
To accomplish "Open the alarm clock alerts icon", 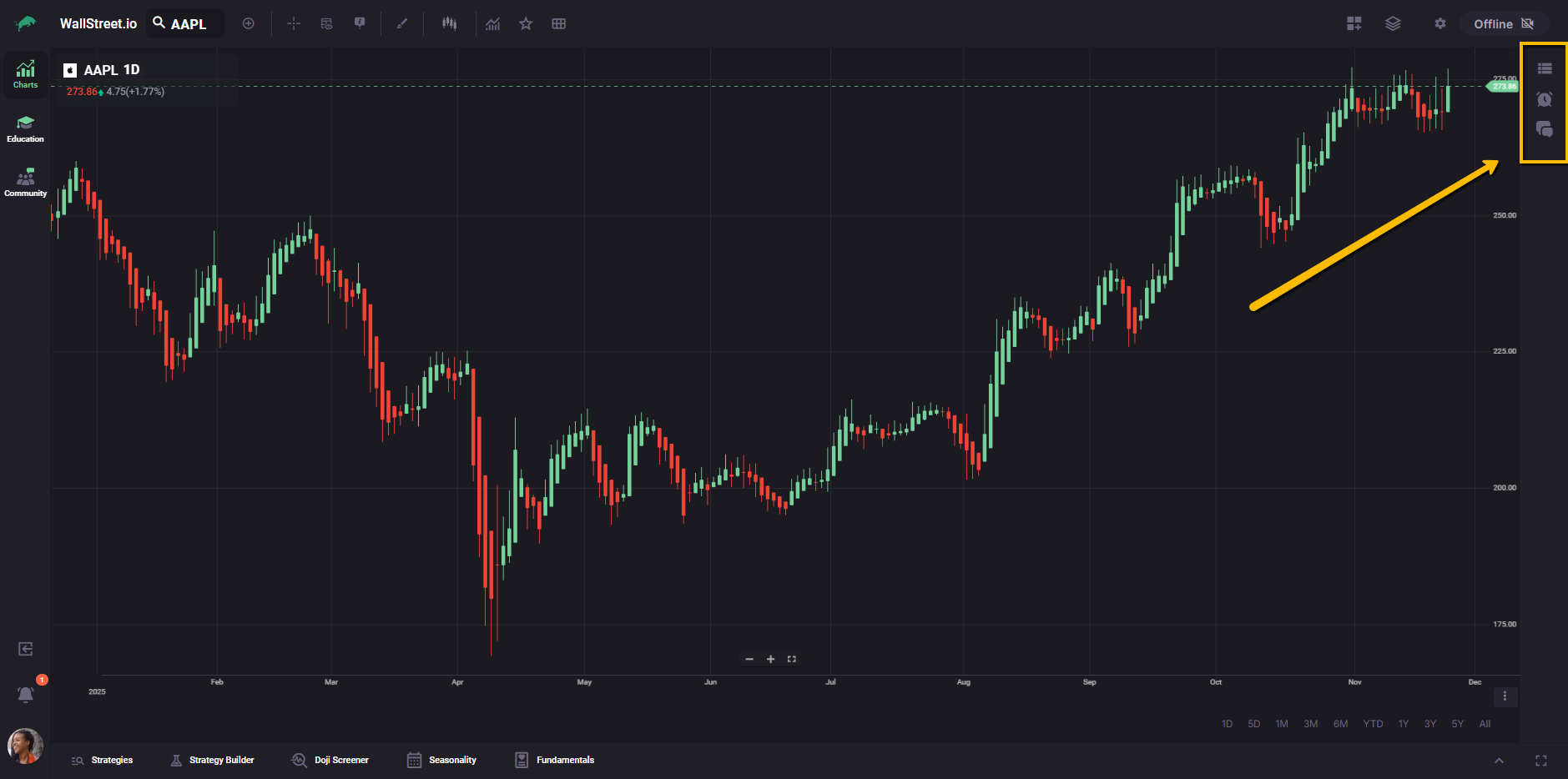I will coord(1545,99).
